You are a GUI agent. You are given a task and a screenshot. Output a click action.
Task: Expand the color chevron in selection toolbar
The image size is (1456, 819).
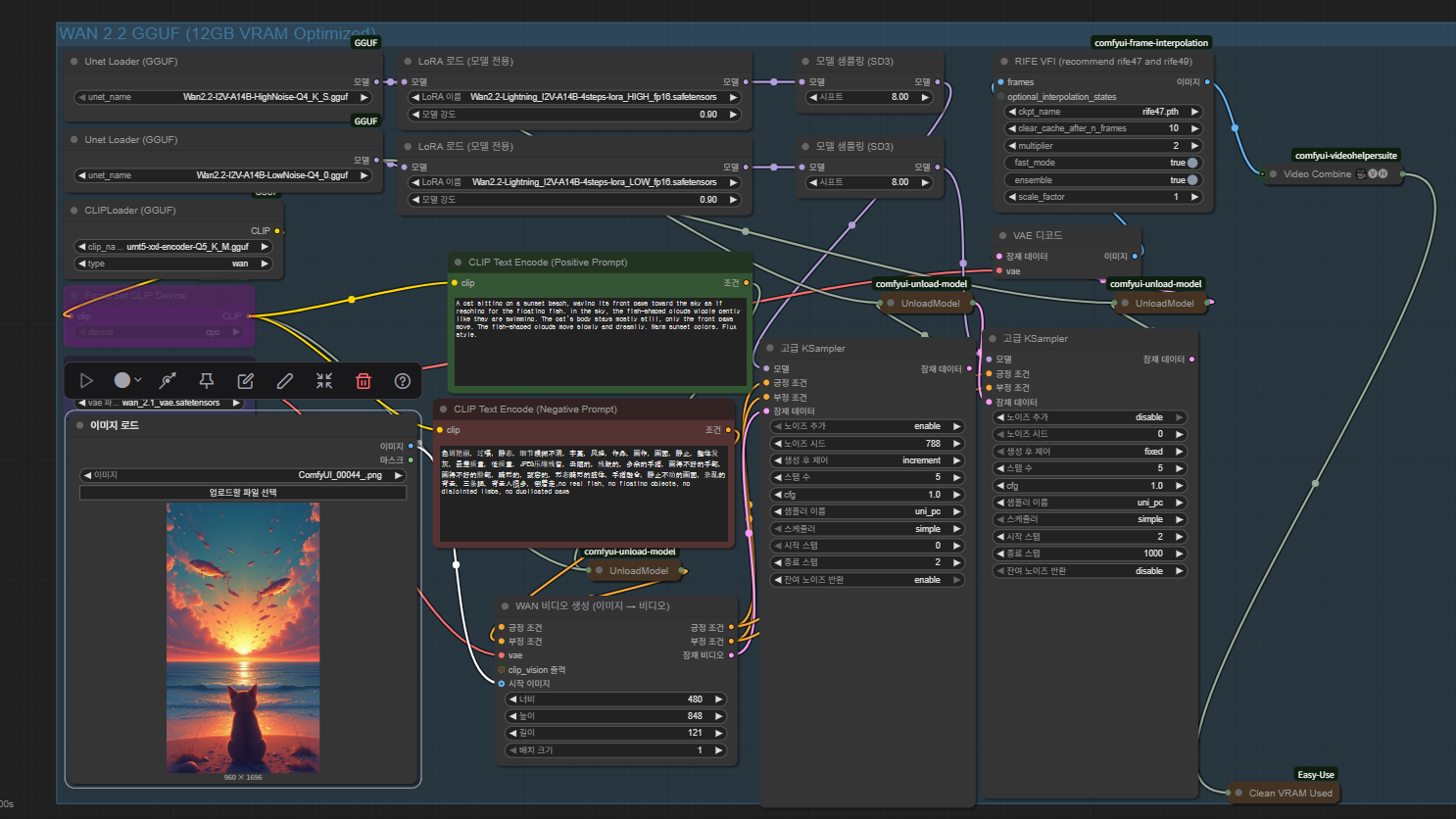(x=138, y=380)
